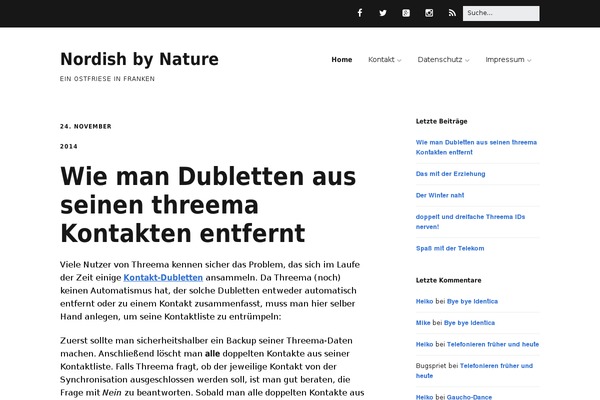Open Mike's comment on Bye bye Identica
Viewport: 600px width, 400px height.
coord(469,323)
